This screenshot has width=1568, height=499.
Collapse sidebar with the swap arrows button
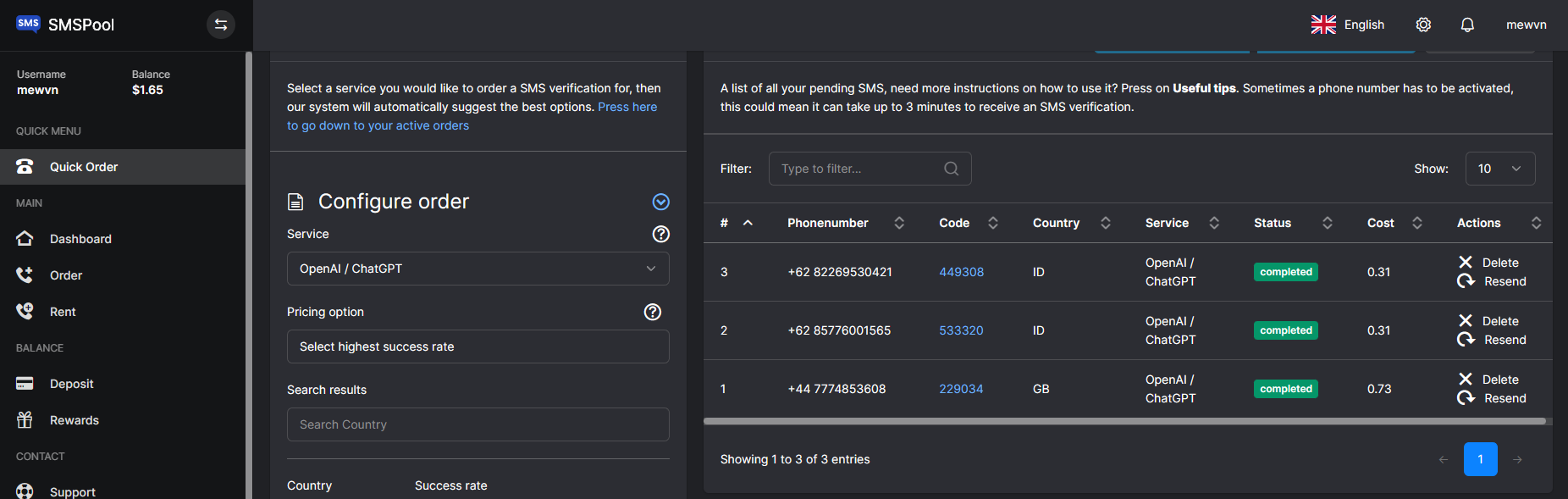click(x=221, y=25)
